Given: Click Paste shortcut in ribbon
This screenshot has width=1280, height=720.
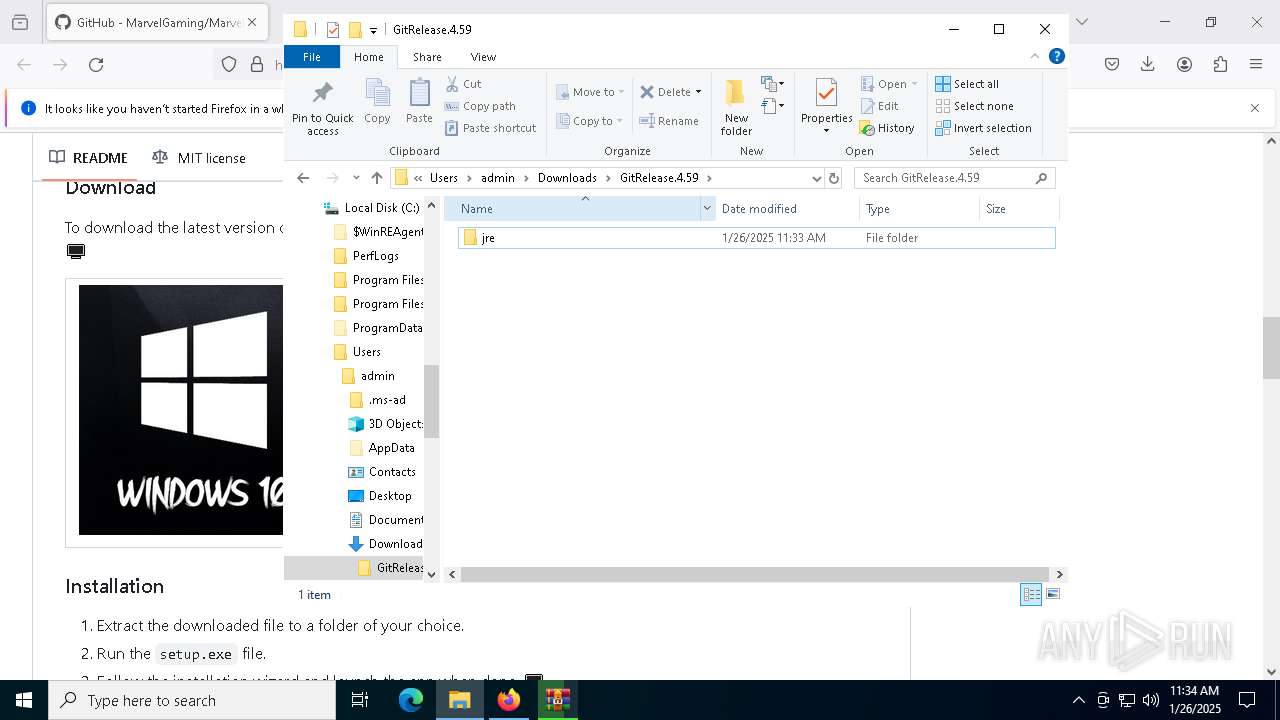Looking at the screenshot, I should (x=491, y=128).
